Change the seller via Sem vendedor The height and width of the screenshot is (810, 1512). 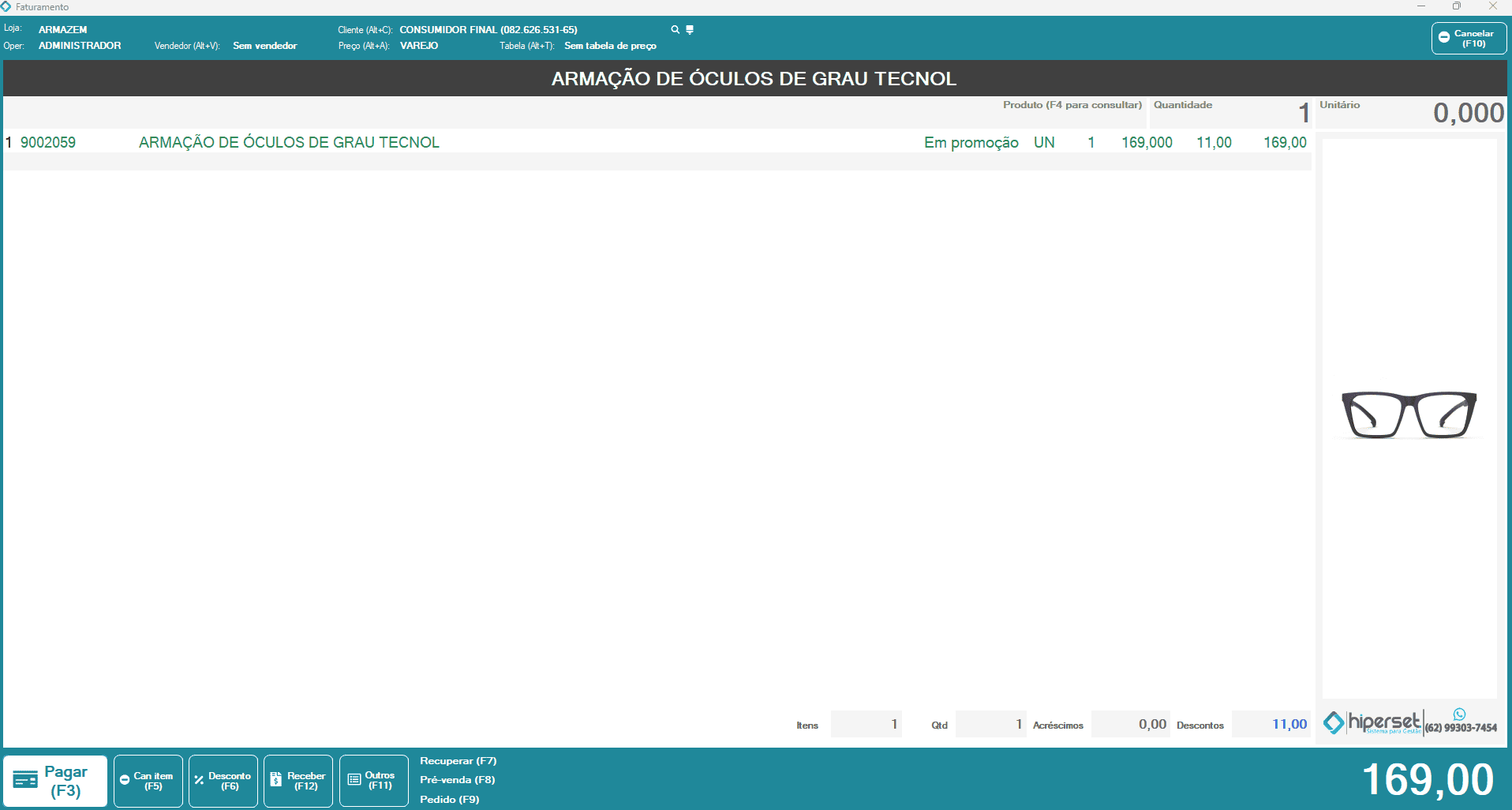(x=264, y=46)
